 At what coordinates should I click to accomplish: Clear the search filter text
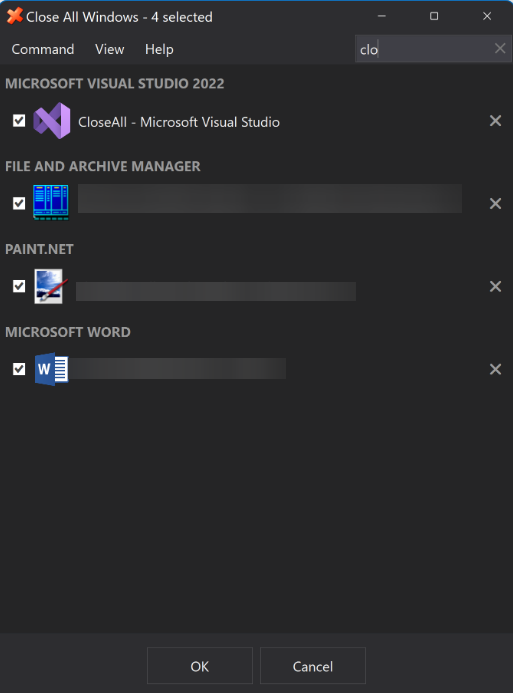[500, 48]
